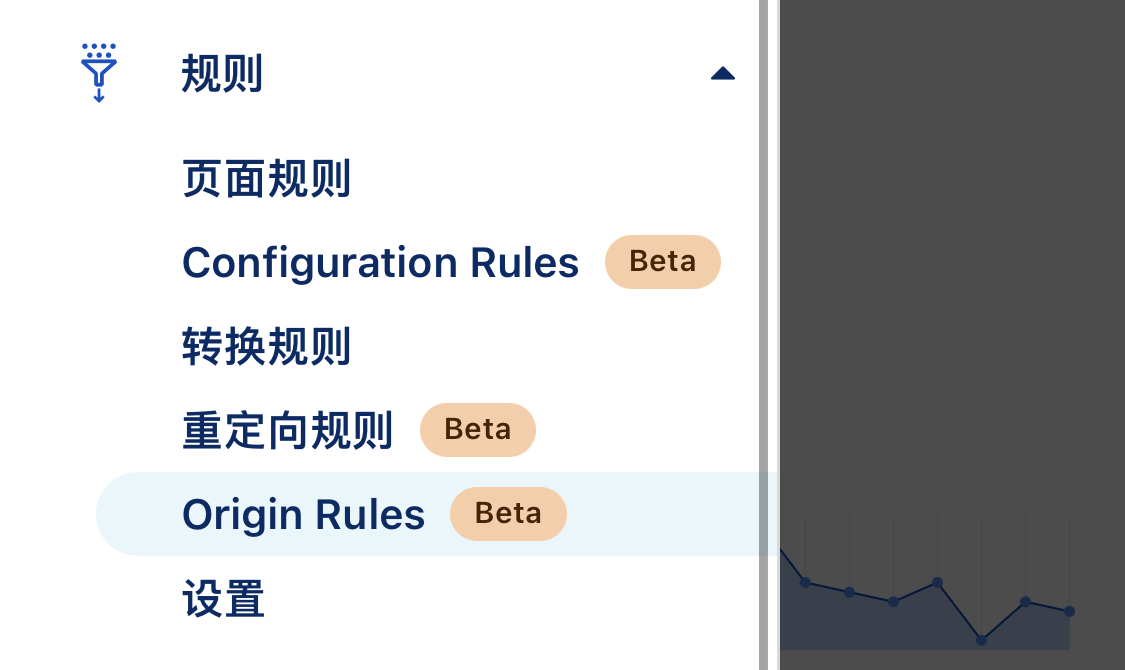This screenshot has height=670, width=1125.
Task: Click the data point right after the lowest dip
Action: click(1025, 602)
